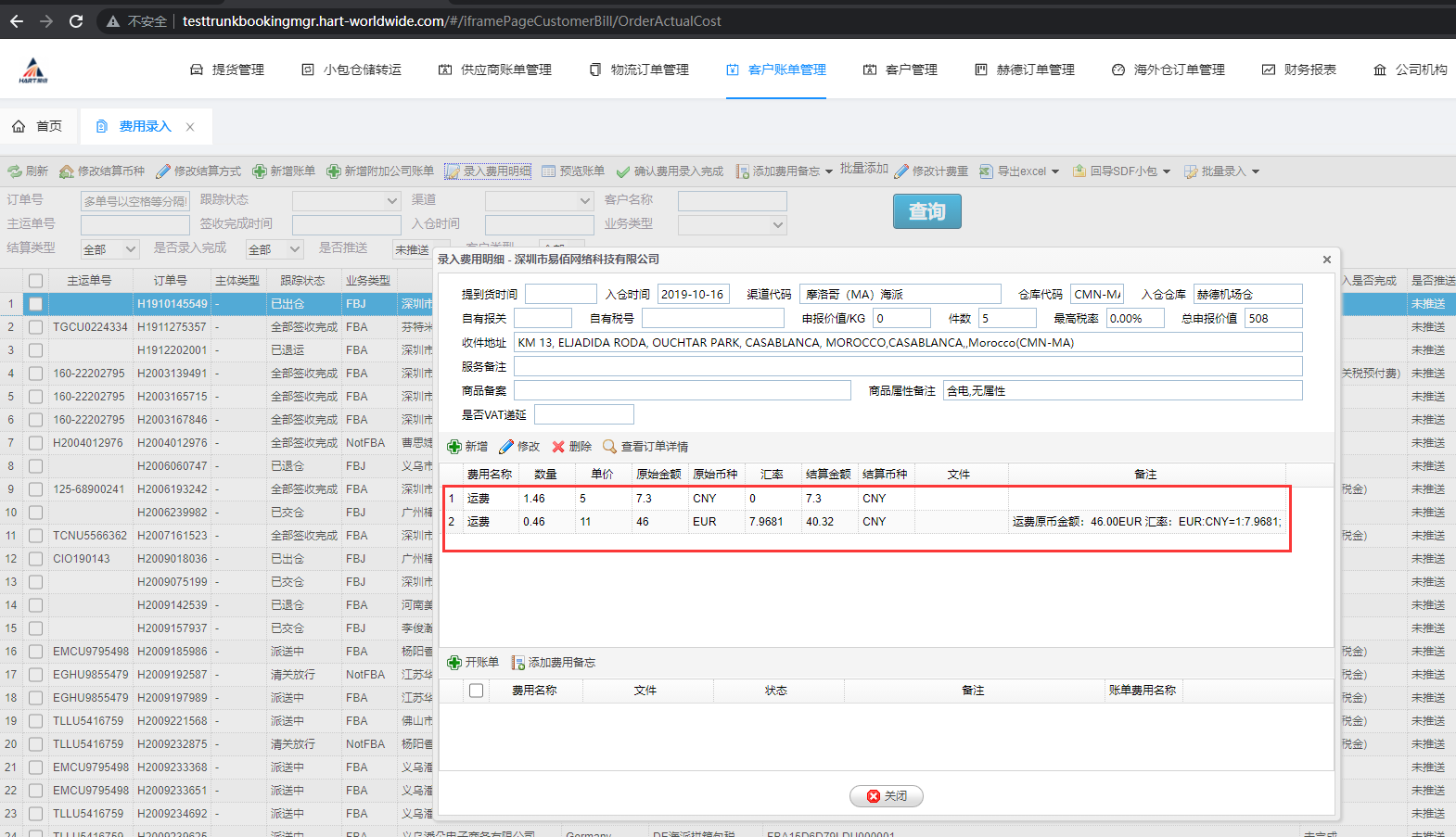Image resolution: width=1456 pixels, height=837 pixels.
Task: Switch to the 首页 tab
Action: [x=38, y=126]
